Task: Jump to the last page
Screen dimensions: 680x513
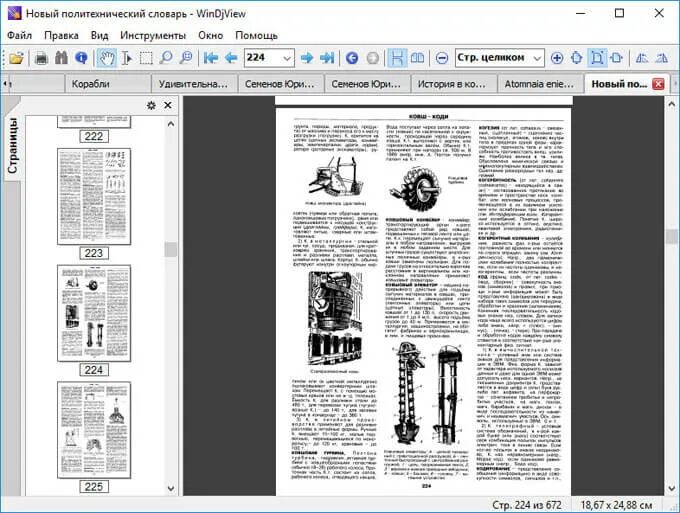Action: click(327, 58)
